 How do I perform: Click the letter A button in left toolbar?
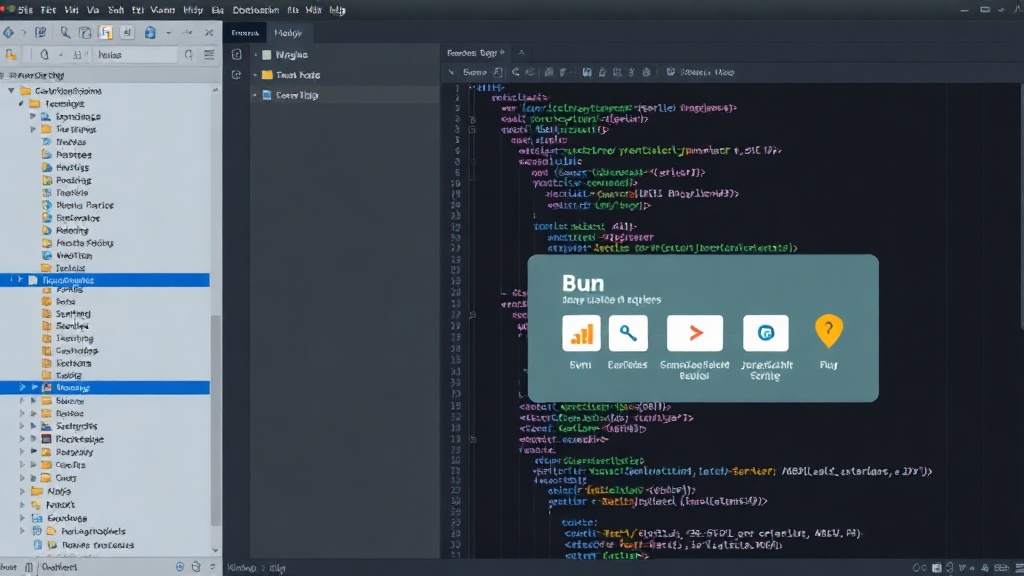pyautogui.click(x=127, y=32)
